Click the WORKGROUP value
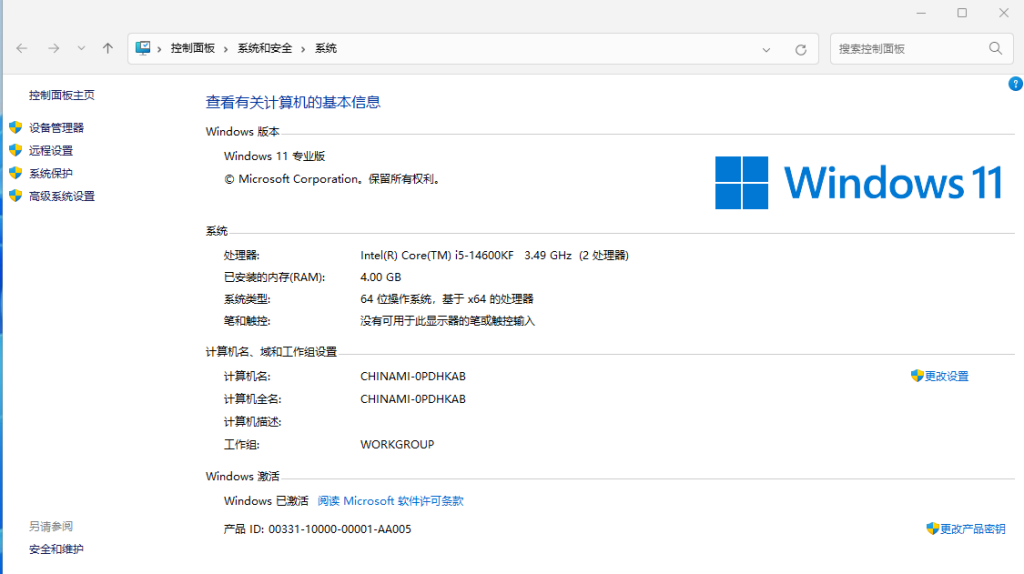Image resolution: width=1024 pixels, height=574 pixels. pyautogui.click(x=397, y=445)
